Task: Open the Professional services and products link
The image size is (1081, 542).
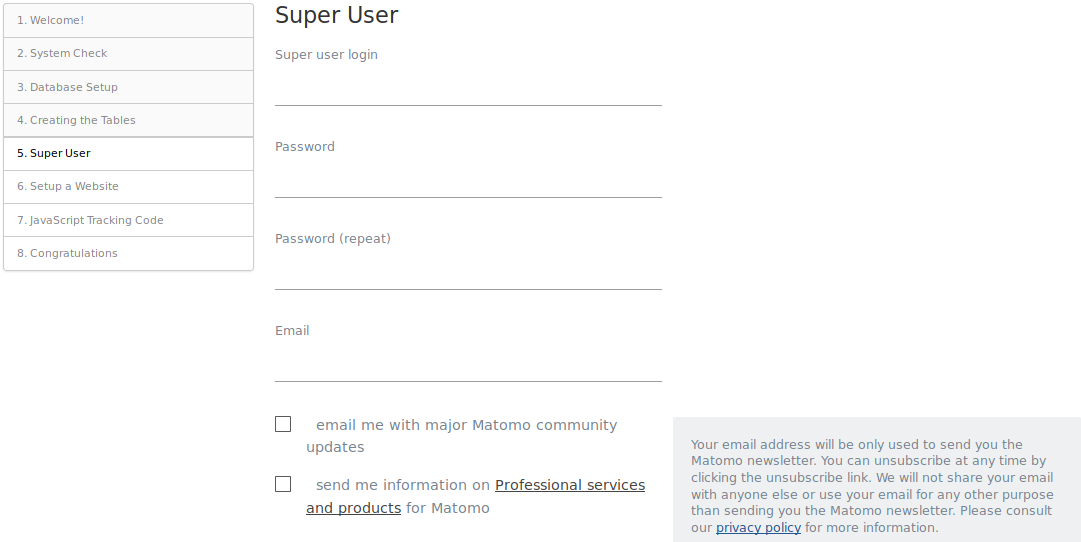Action: (x=569, y=485)
